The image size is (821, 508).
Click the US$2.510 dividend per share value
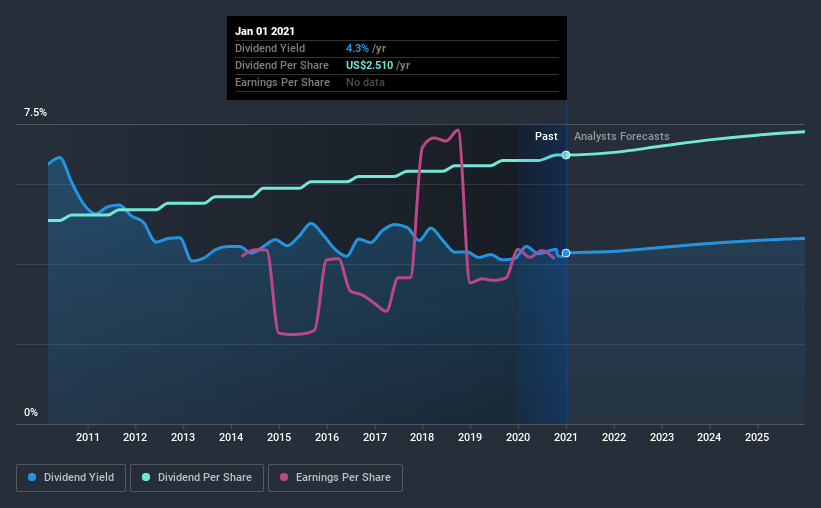370,65
